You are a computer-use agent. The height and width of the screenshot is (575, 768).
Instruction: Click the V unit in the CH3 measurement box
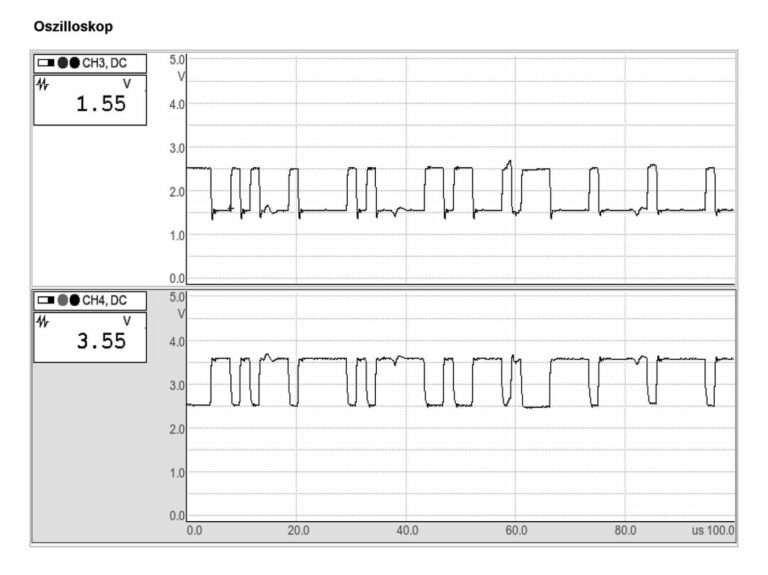pos(127,84)
